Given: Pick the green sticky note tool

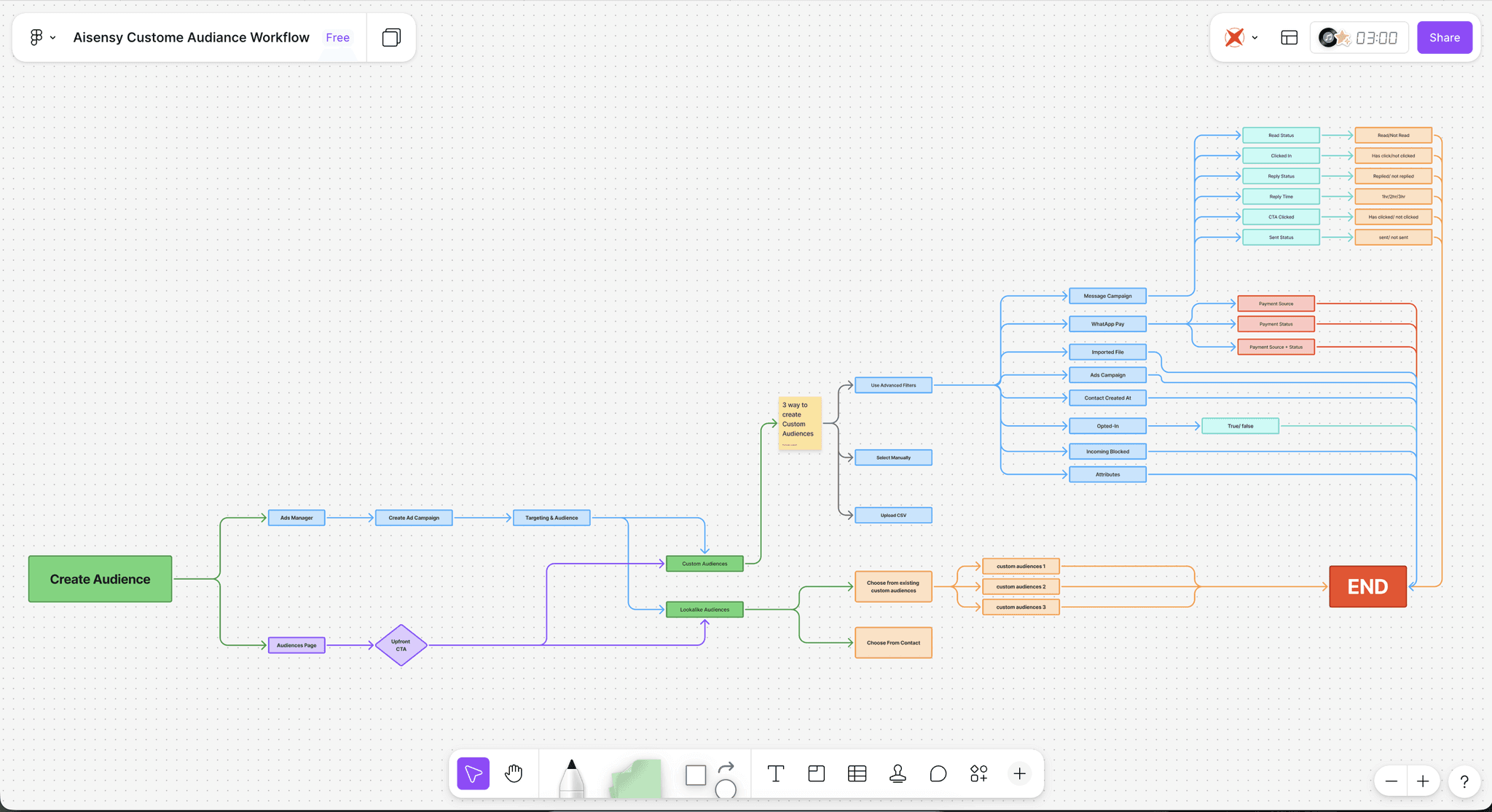Looking at the screenshot, I should [x=636, y=778].
